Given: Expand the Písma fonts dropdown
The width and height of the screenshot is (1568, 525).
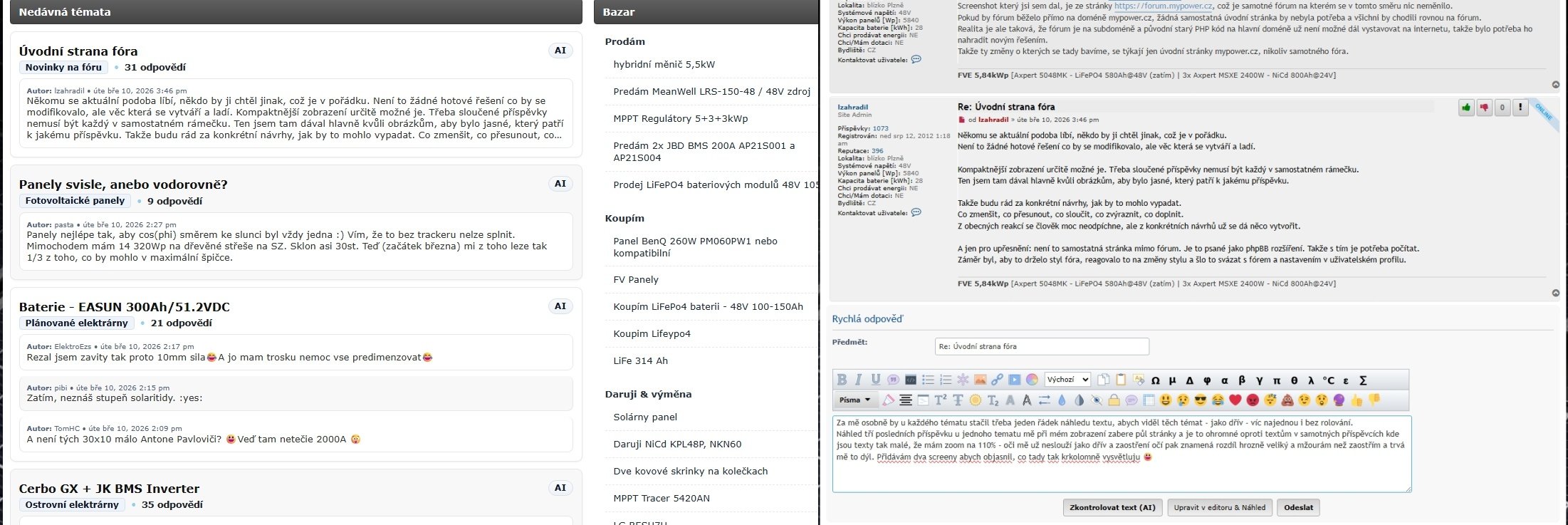Looking at the screenshot, I should coord(856,400).
